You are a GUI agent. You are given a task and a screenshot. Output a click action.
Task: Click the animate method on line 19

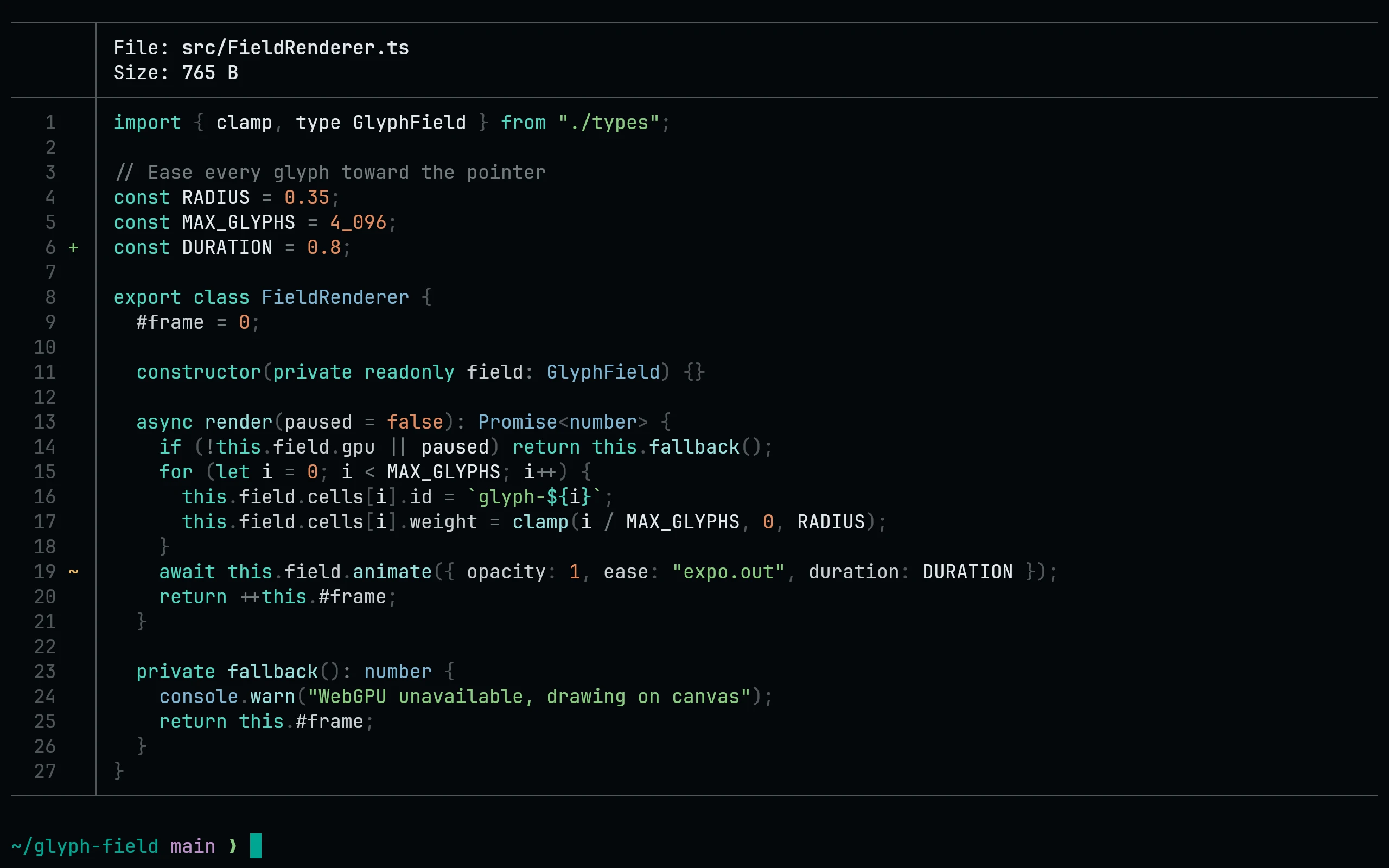392,572
